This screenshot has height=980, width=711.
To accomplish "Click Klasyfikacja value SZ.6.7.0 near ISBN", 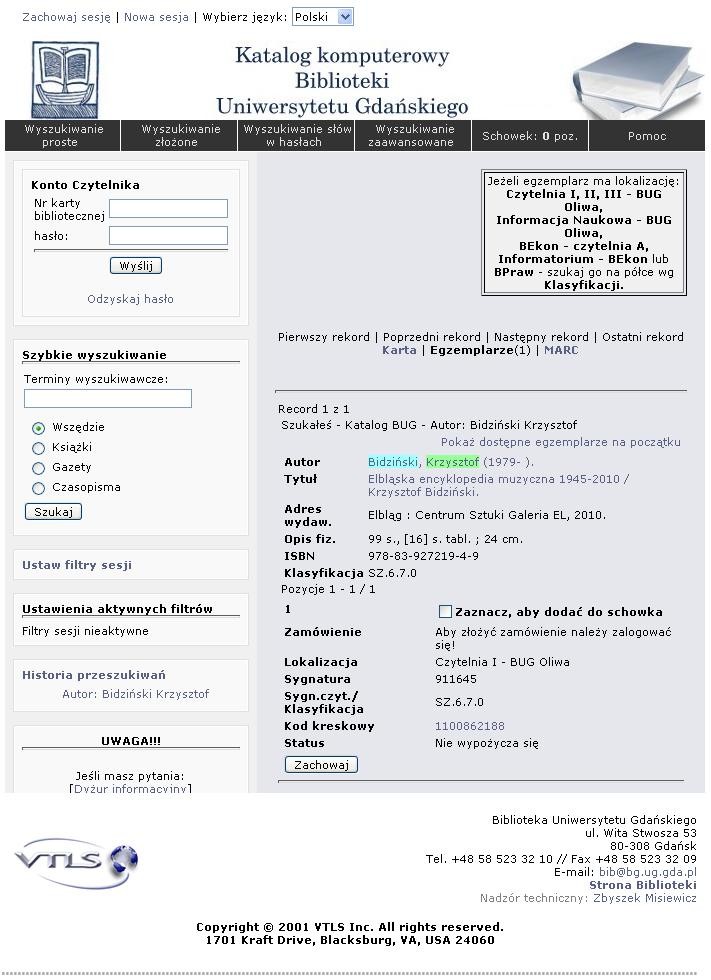I will tap(392, 572).
